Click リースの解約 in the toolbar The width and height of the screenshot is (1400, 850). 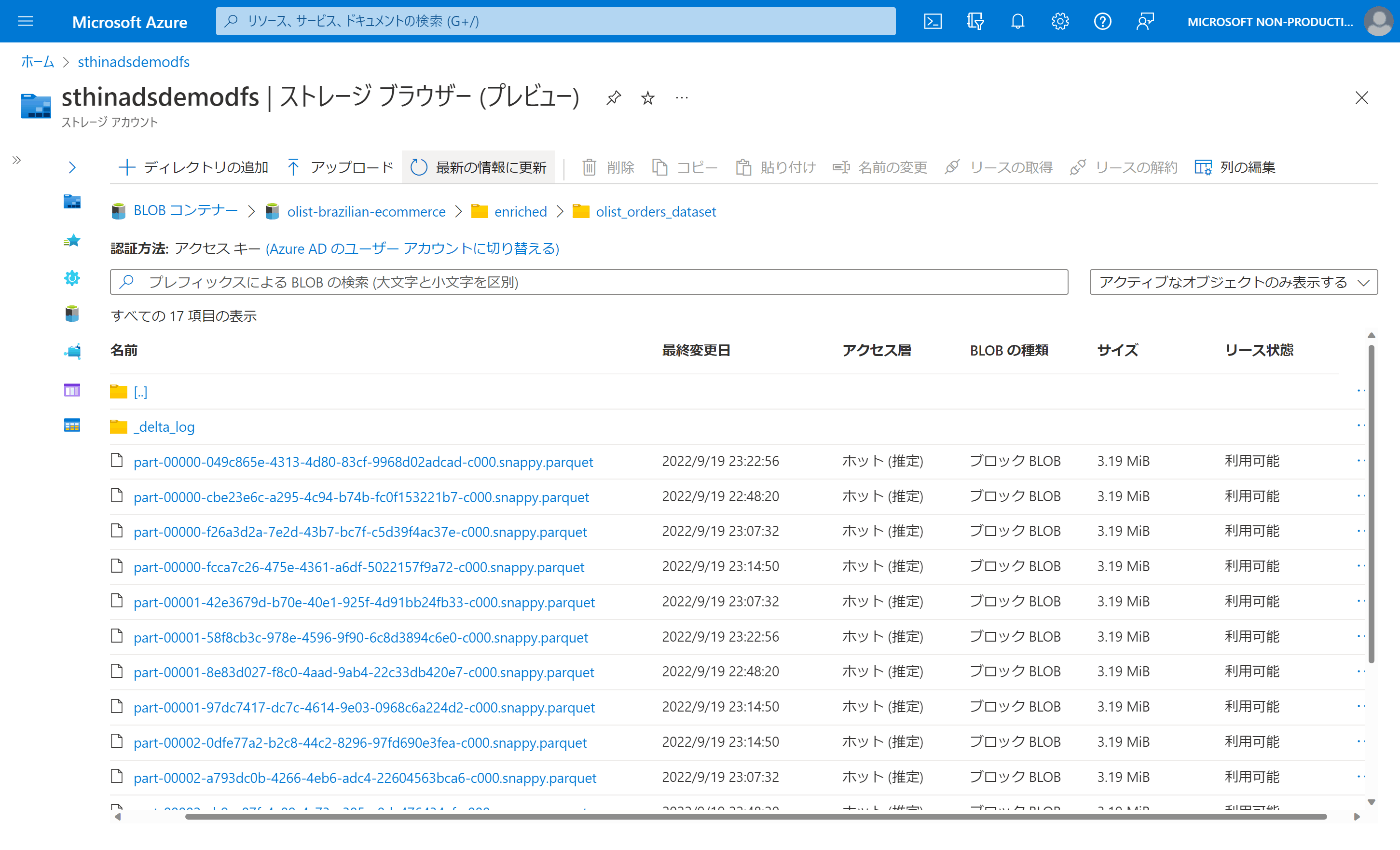tap(1124, 167)
